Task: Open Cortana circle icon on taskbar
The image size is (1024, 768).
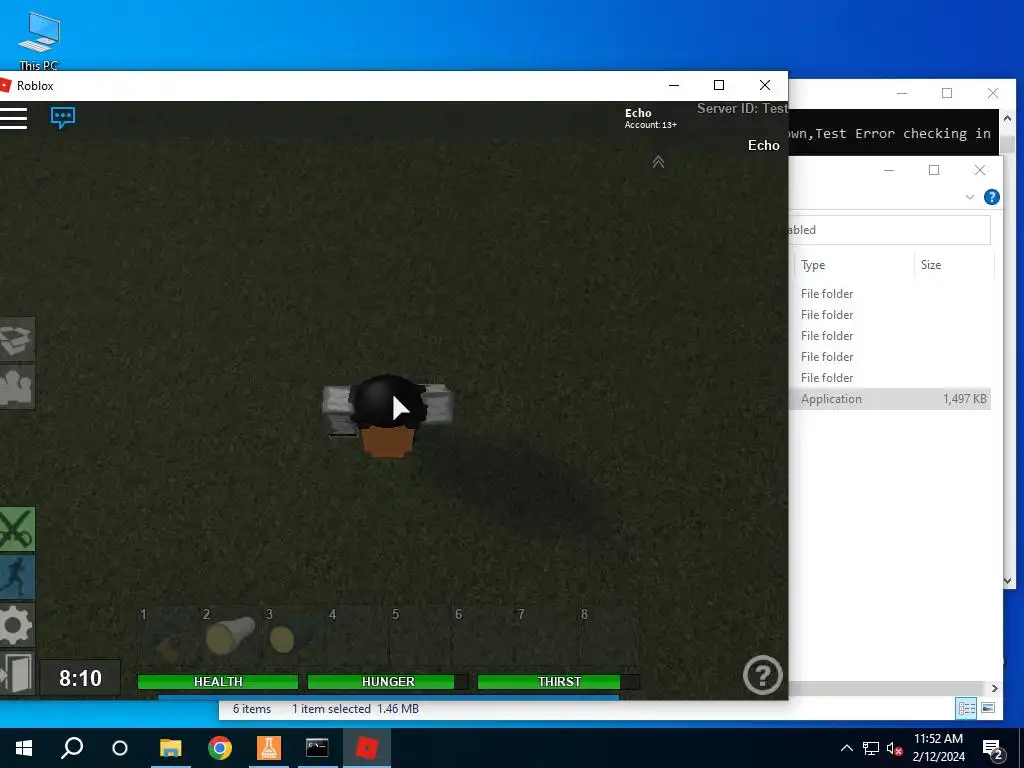Action: pyautogui.click(x=120, y=748)
